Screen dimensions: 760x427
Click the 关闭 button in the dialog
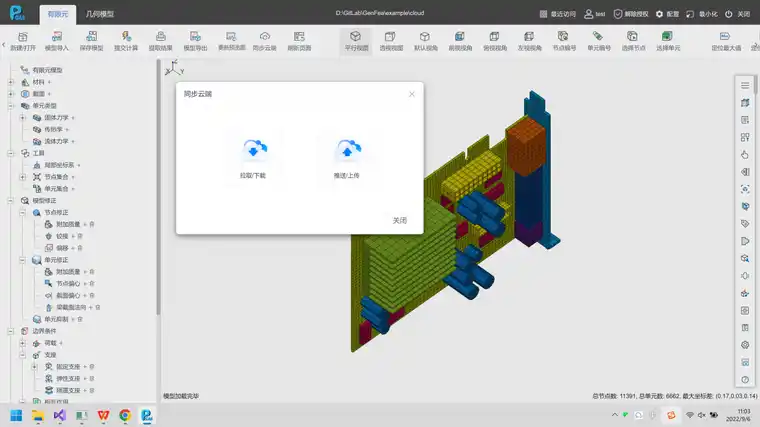399,220
